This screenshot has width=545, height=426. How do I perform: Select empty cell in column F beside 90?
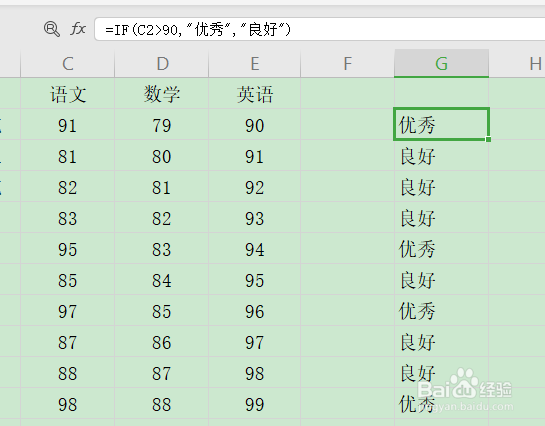pyautogui.click(x=347, y=124)
